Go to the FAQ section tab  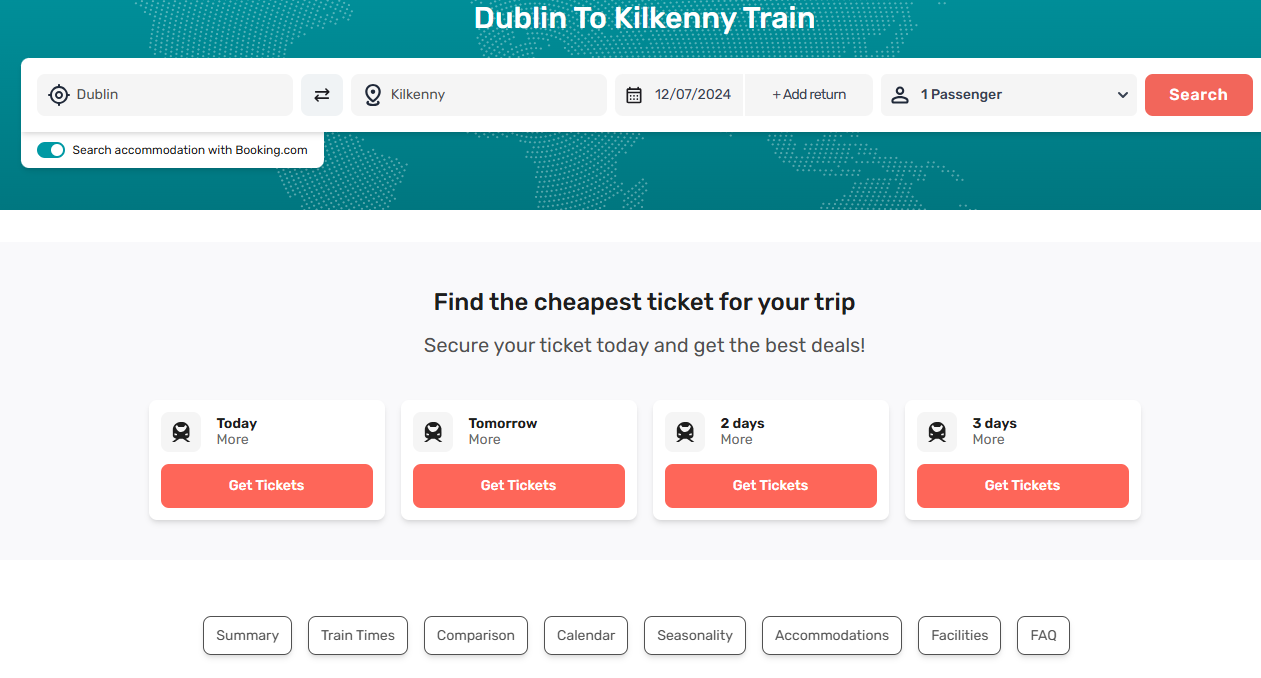click(1043, 635)
